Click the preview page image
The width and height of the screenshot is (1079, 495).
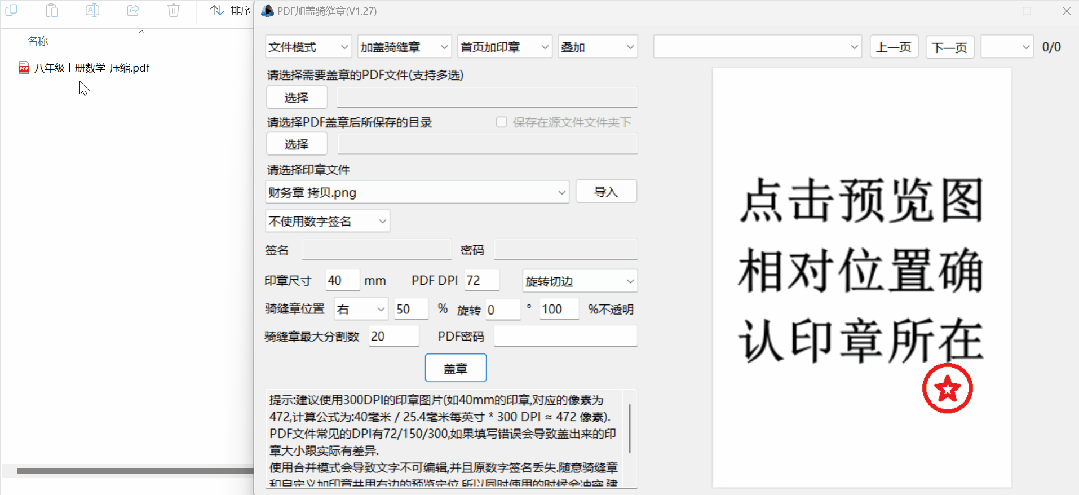click(862, 277)
